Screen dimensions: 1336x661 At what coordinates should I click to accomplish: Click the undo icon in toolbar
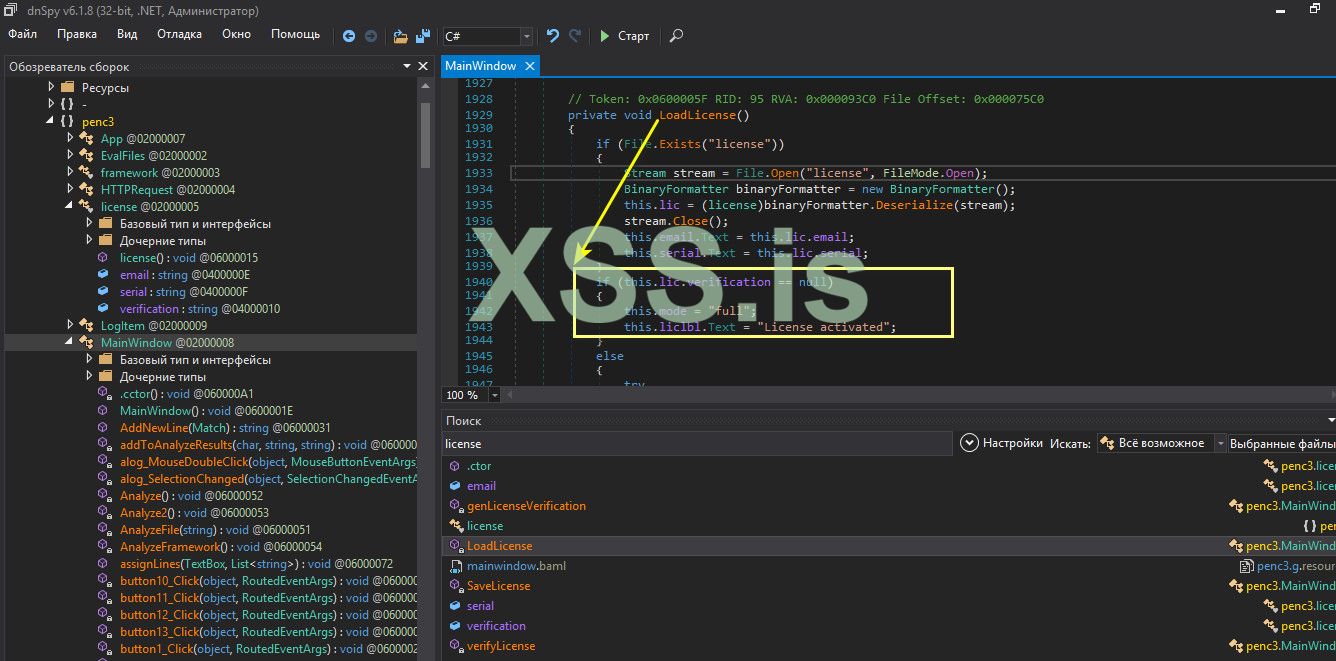coord(553,36)
